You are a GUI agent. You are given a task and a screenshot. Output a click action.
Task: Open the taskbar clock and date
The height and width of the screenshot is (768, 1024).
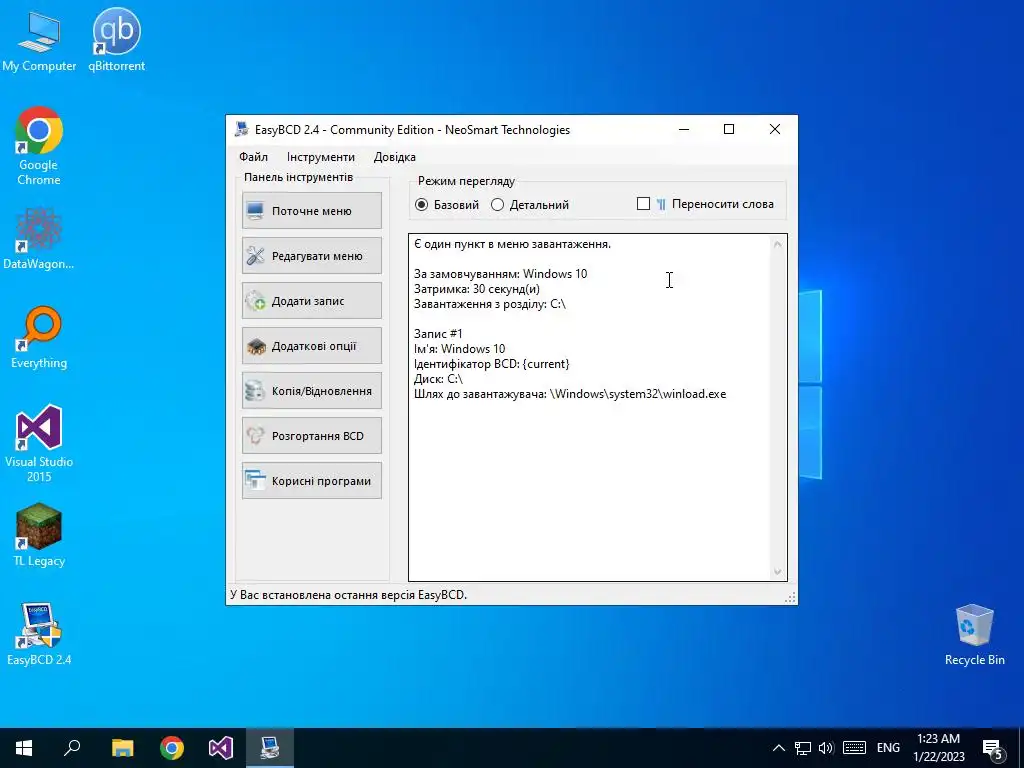pos(938,748)
